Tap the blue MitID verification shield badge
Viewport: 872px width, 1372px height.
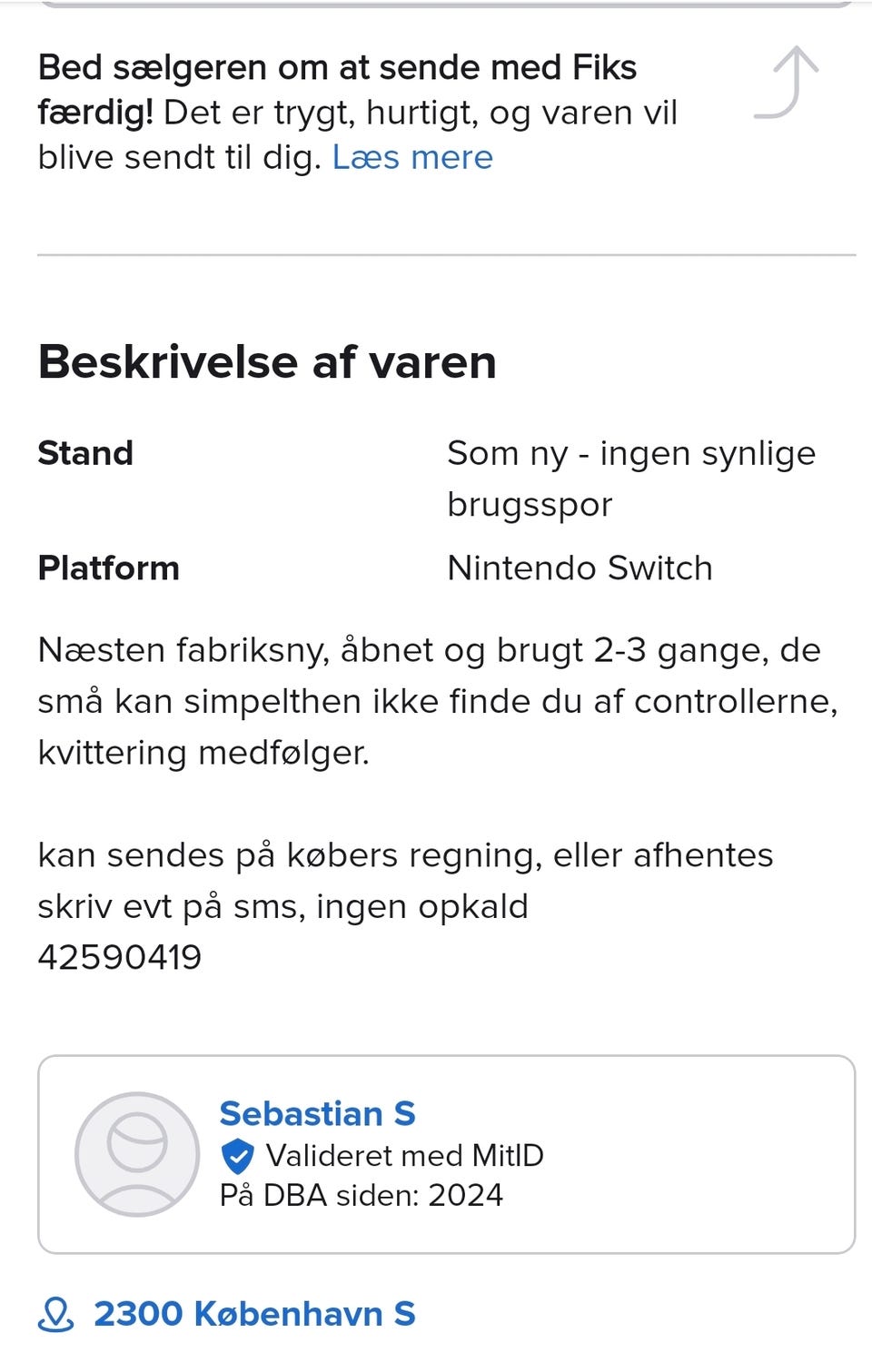(237, 1156)
